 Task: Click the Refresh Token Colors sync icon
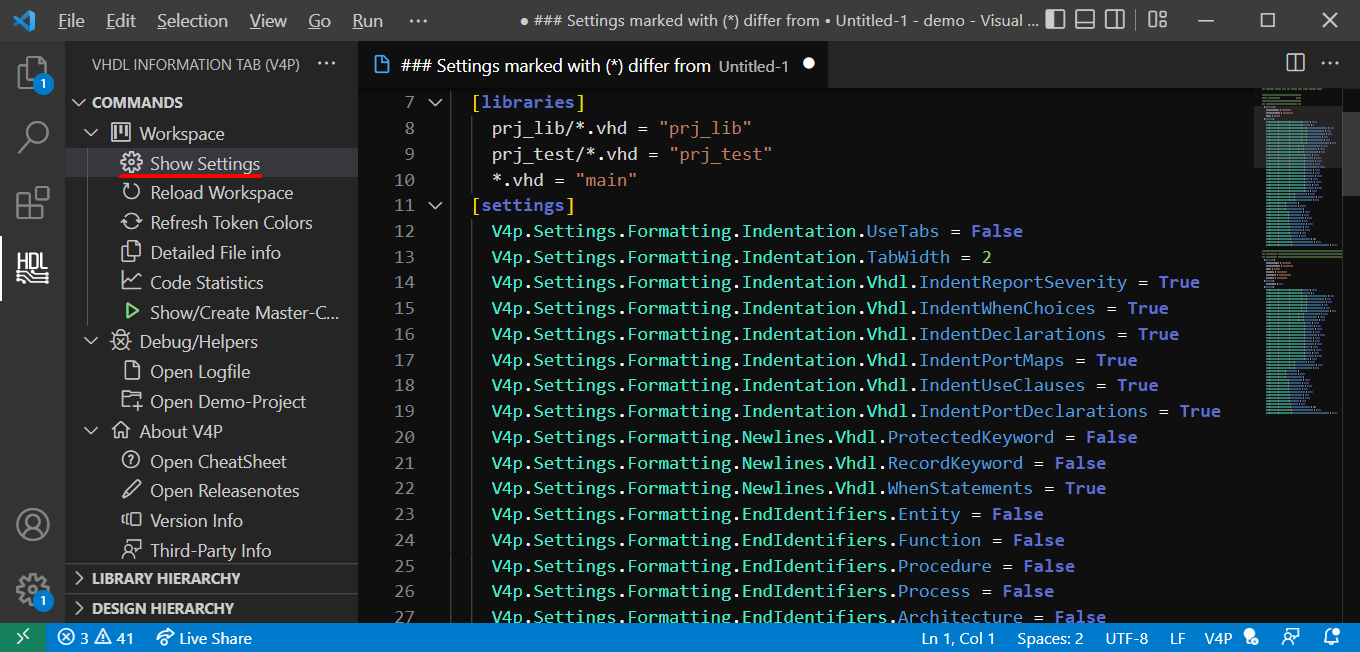pyautogui.click(x=131, y=222)
